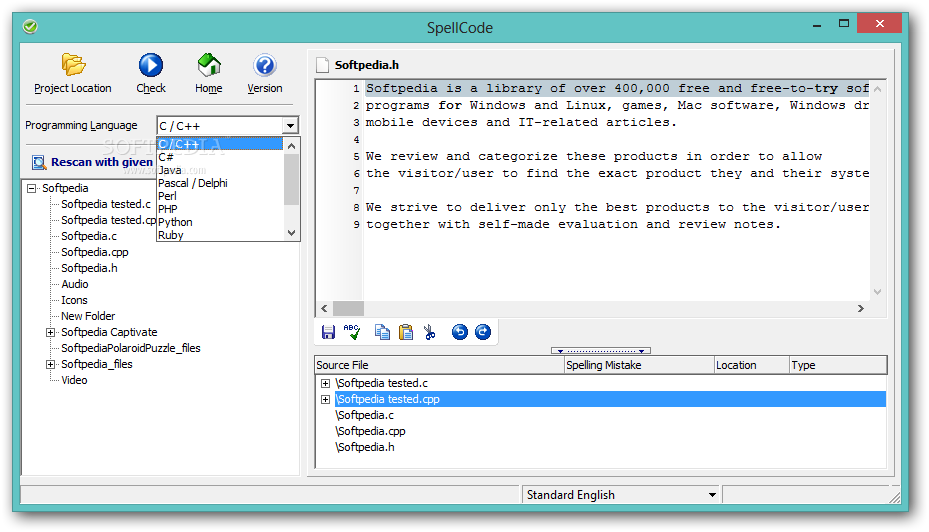
Task: Expand Softpedia tested.cpp results row
Action: [325, 399]
